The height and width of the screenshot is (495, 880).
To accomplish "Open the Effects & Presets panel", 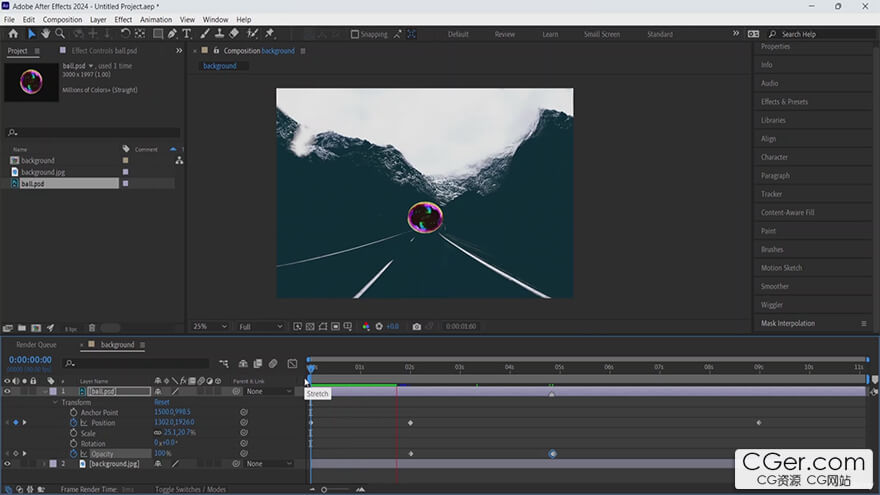I will 784,102.
